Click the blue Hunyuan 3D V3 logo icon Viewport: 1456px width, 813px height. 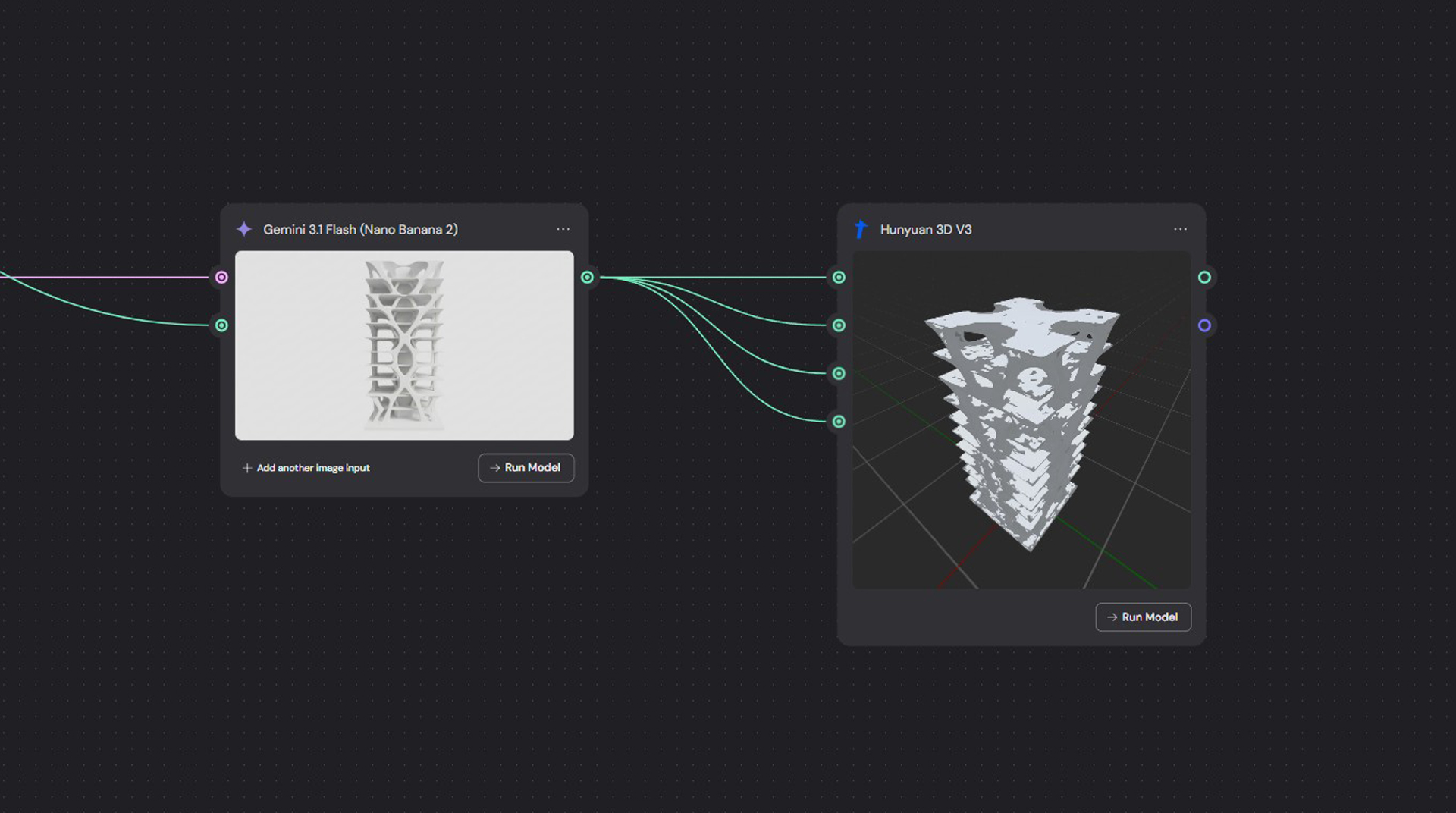pyautogui.click(x=861, y=229)
